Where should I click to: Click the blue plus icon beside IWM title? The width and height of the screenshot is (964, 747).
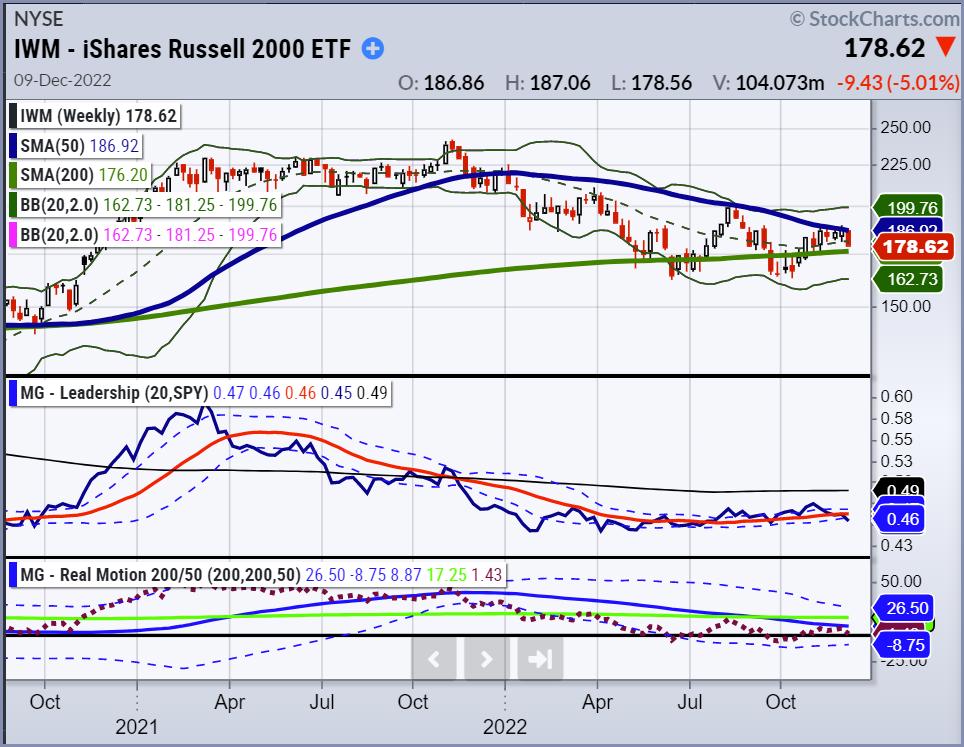pyautogui.click(x=373, y=49)
